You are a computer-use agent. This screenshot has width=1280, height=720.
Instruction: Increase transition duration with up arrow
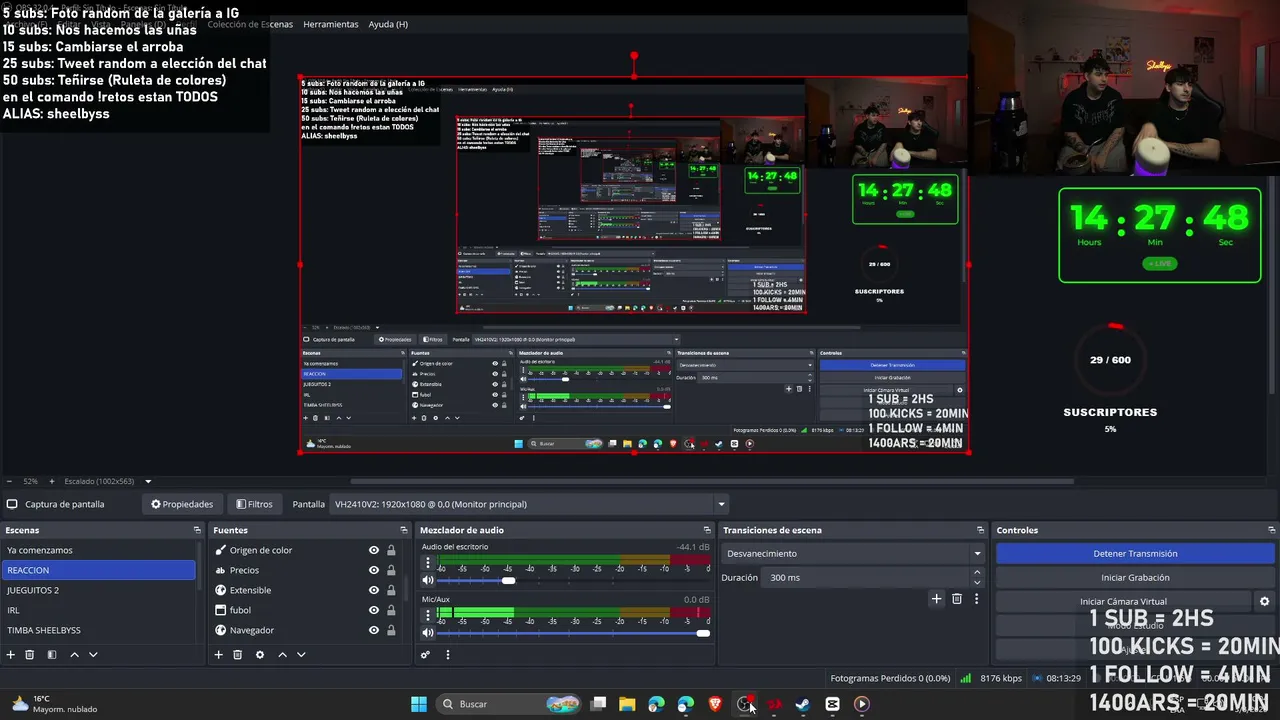click(977, 572)
